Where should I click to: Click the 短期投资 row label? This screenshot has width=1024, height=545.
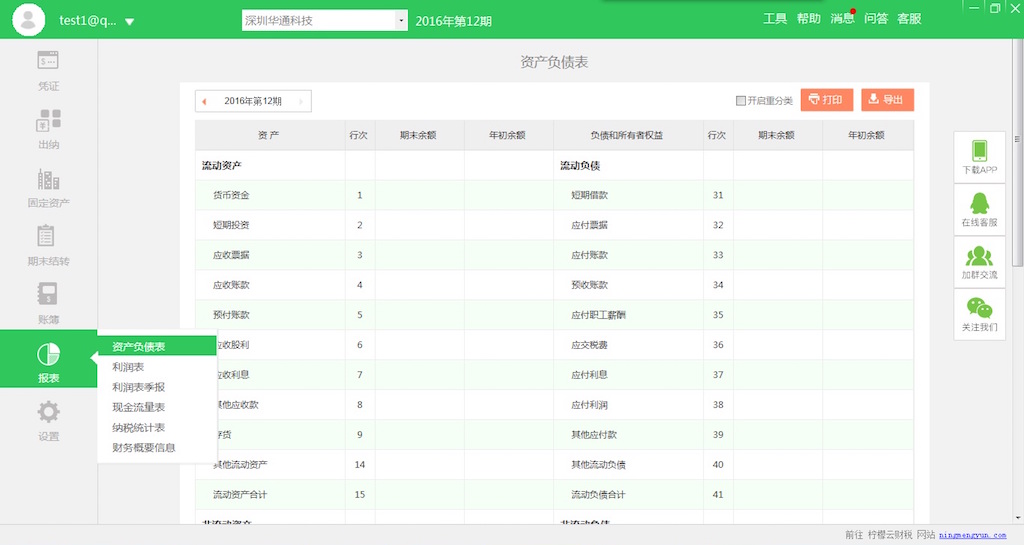(231, 225)
